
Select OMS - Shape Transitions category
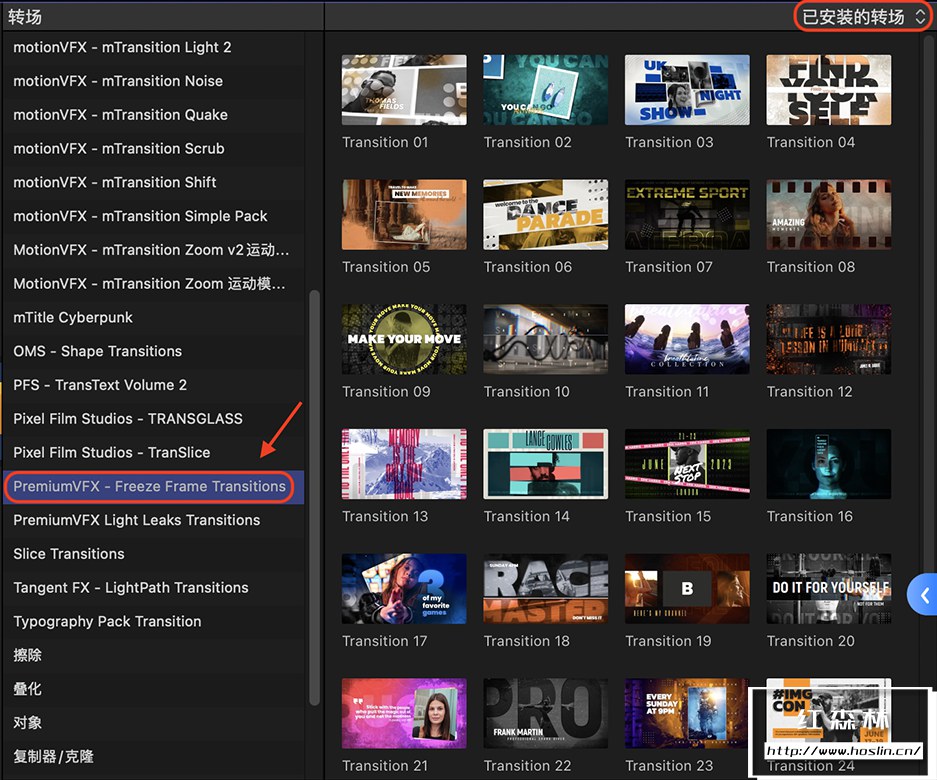click(153, 351)
